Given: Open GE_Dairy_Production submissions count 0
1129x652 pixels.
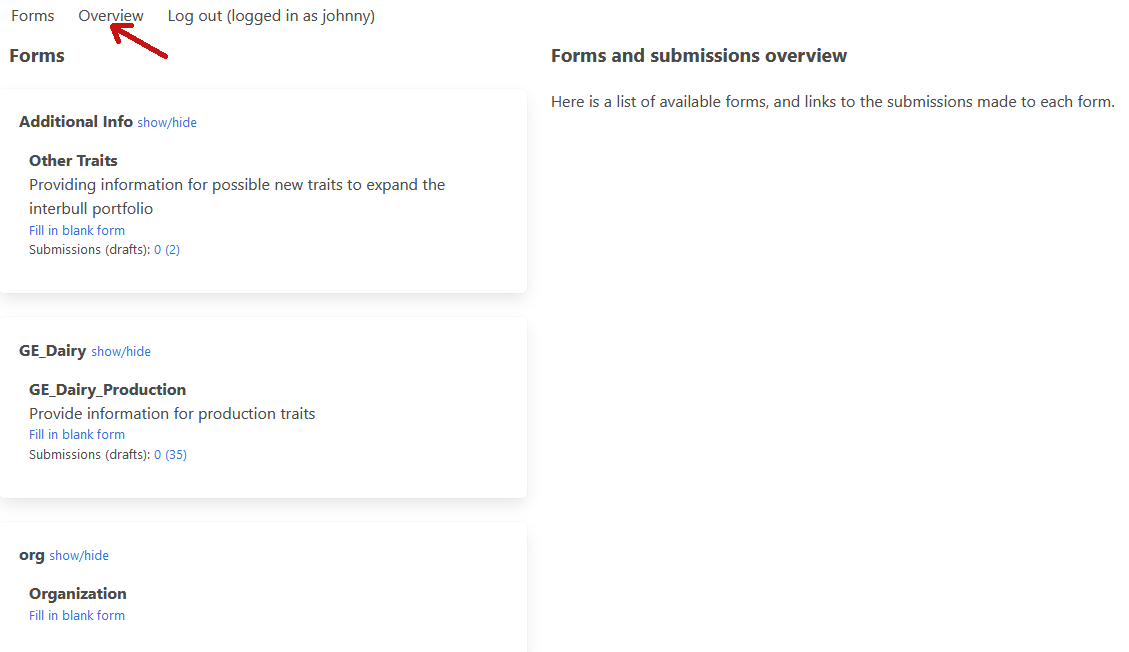Looking at the screenshot, I should (x=158, y=455).
